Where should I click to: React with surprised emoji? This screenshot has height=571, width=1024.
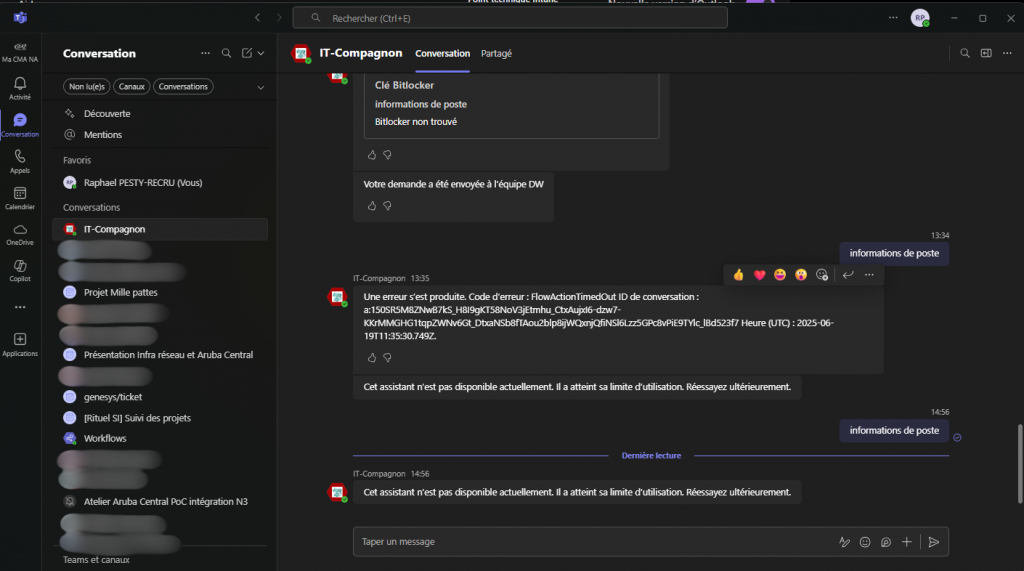tap(801, 274)
